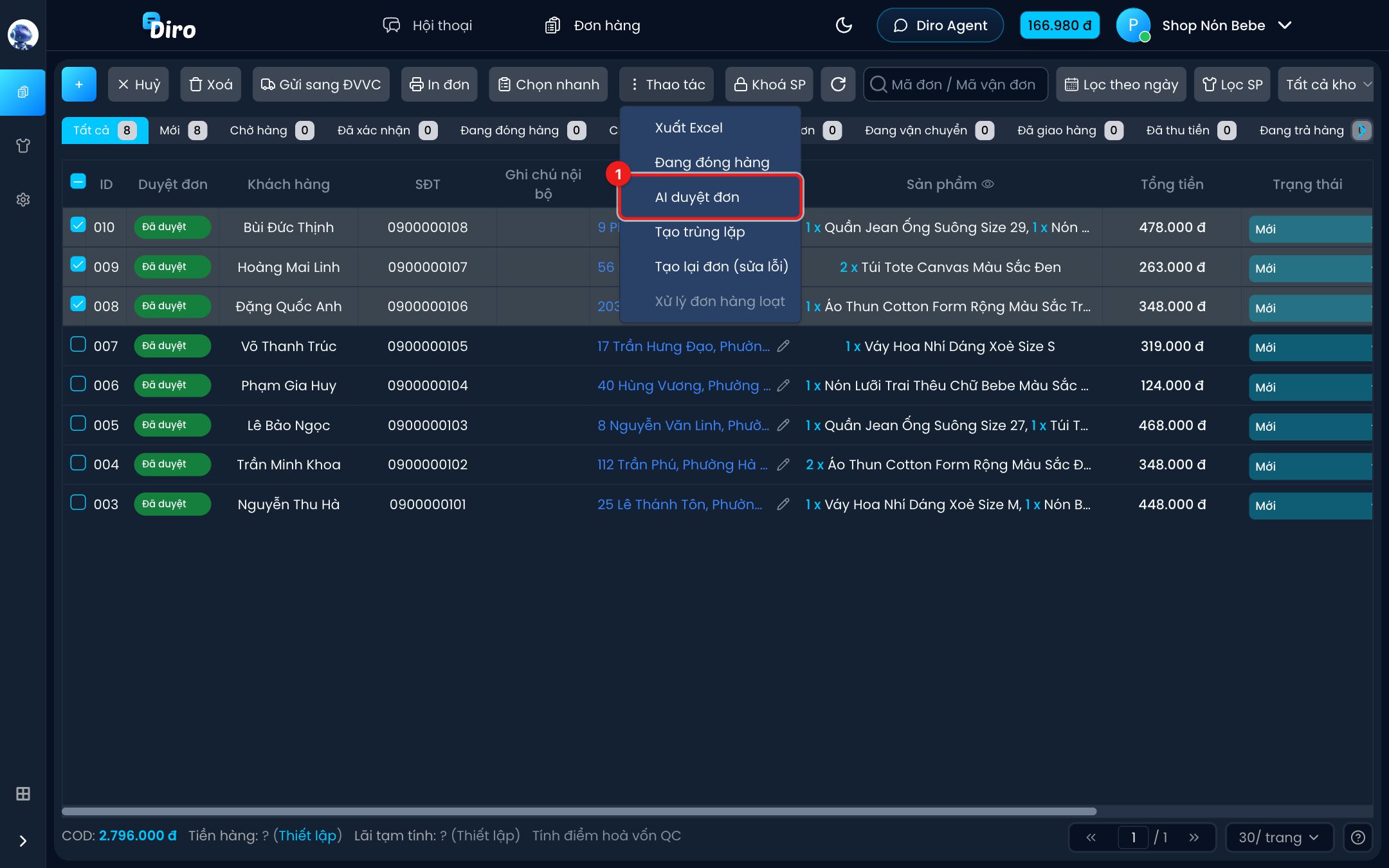Edit address pencil for order 007
Viewport: 1389px width, 868px height.
[783, 346]
